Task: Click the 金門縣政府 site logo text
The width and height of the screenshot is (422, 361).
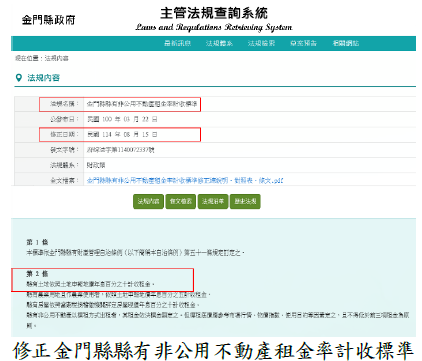Action: tap(48, 20)
